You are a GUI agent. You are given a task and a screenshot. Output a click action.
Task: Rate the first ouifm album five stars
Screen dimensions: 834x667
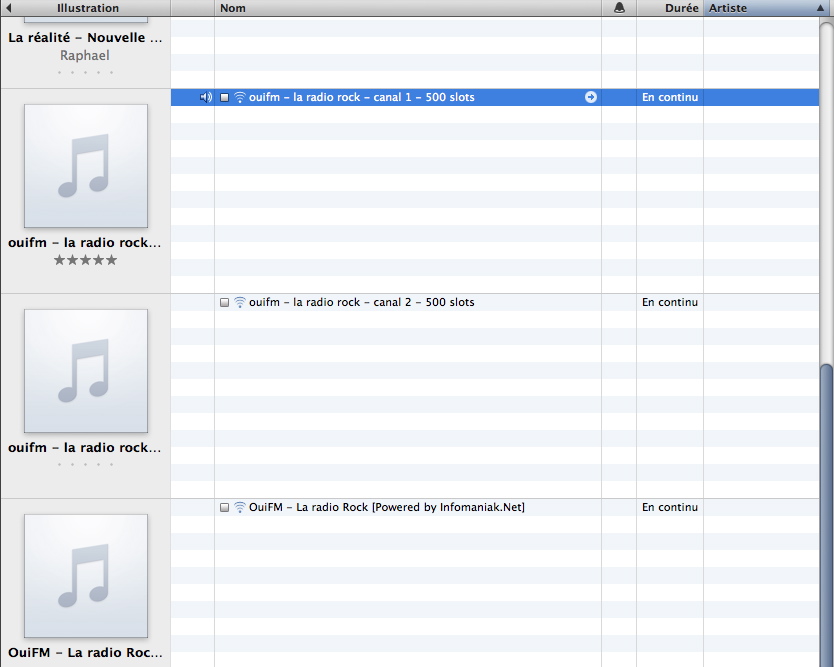click(x=110, y=260)
